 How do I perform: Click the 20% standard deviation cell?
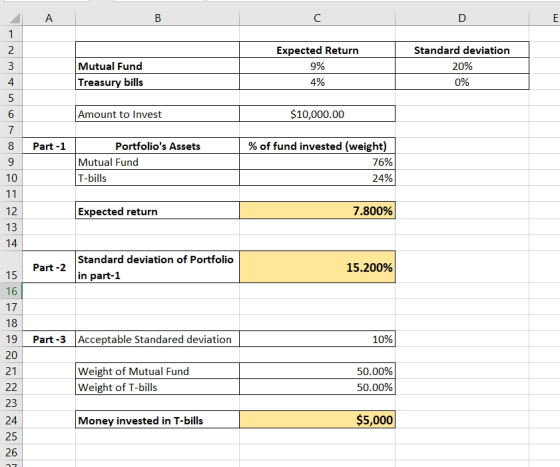point(462,66)
